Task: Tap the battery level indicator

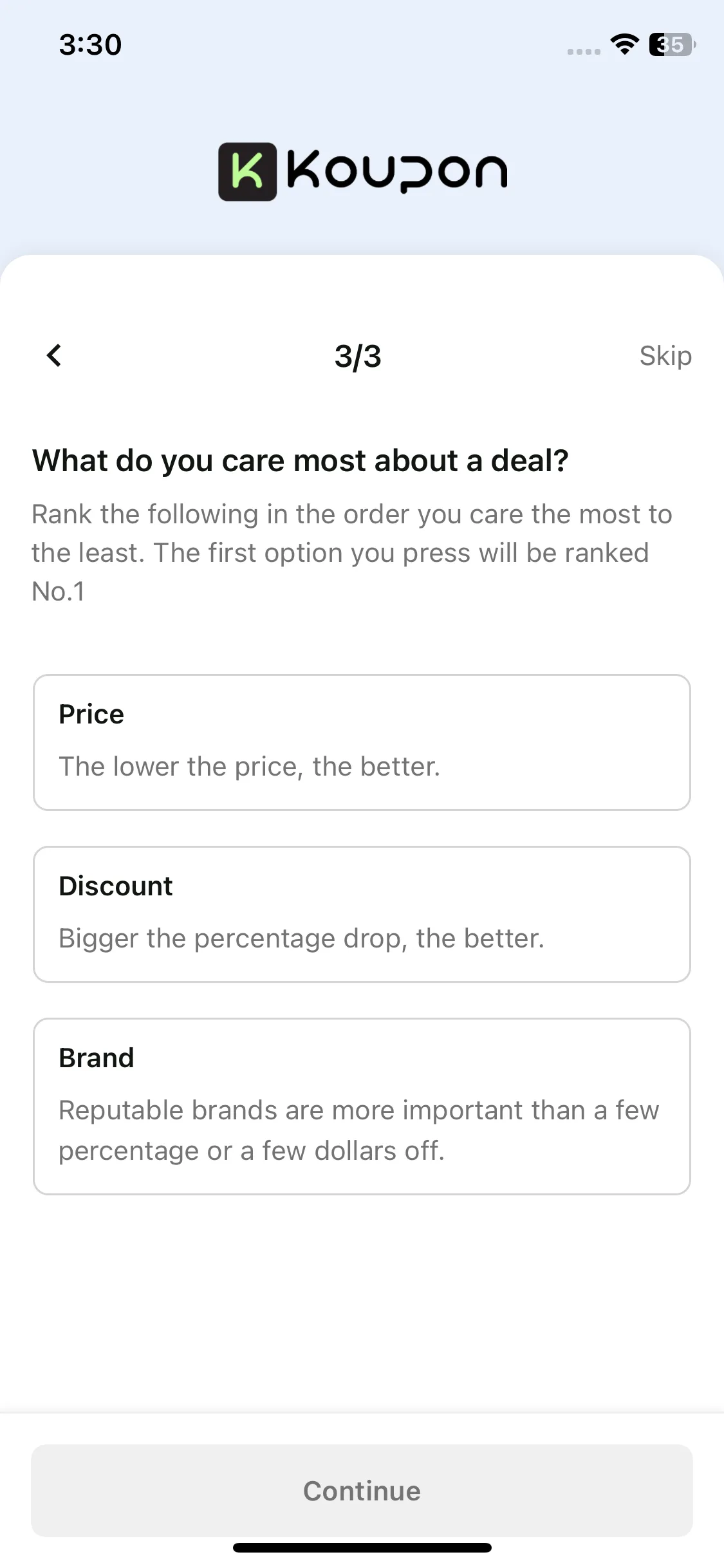Action: (x=673, y=44)
